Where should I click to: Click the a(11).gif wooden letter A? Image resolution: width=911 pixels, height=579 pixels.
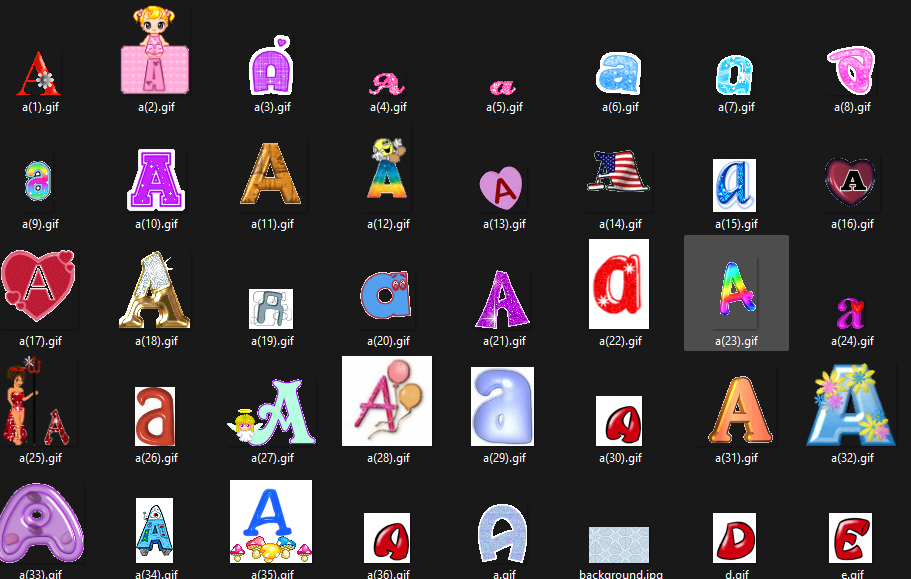[x=271, y=173]
